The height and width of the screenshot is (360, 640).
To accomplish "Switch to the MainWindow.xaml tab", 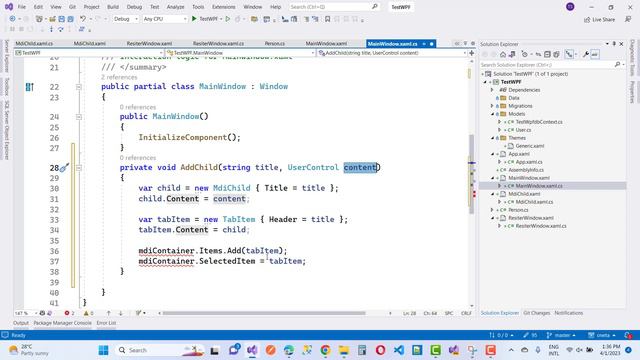I will pos(326,43).
